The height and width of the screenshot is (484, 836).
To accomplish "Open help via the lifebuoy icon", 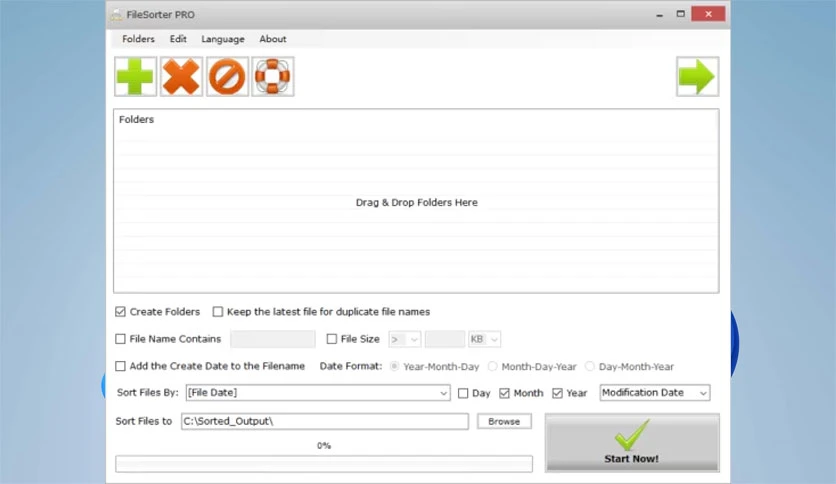I will pos(272,77).
